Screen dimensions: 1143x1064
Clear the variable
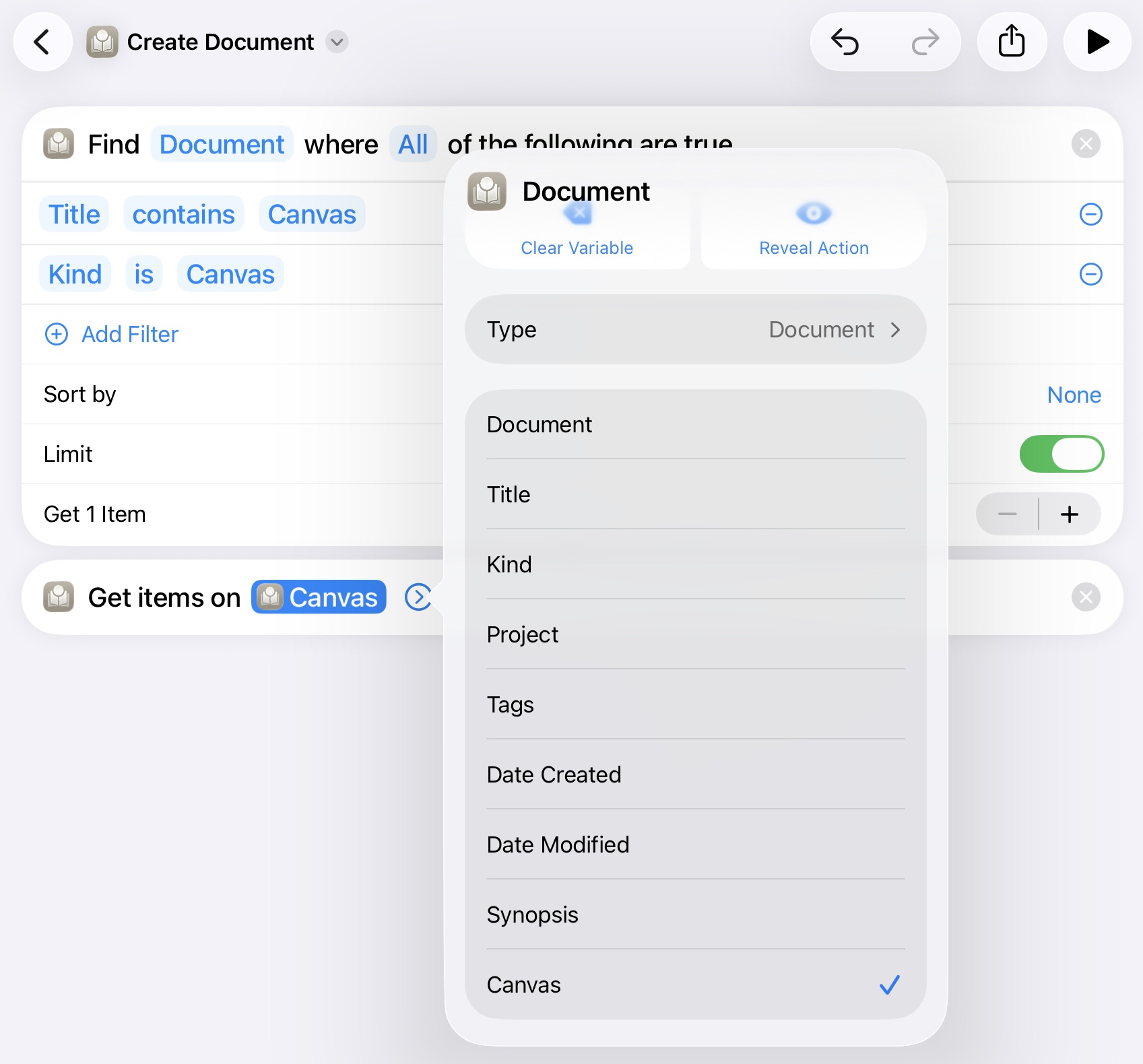click(577, 230)
